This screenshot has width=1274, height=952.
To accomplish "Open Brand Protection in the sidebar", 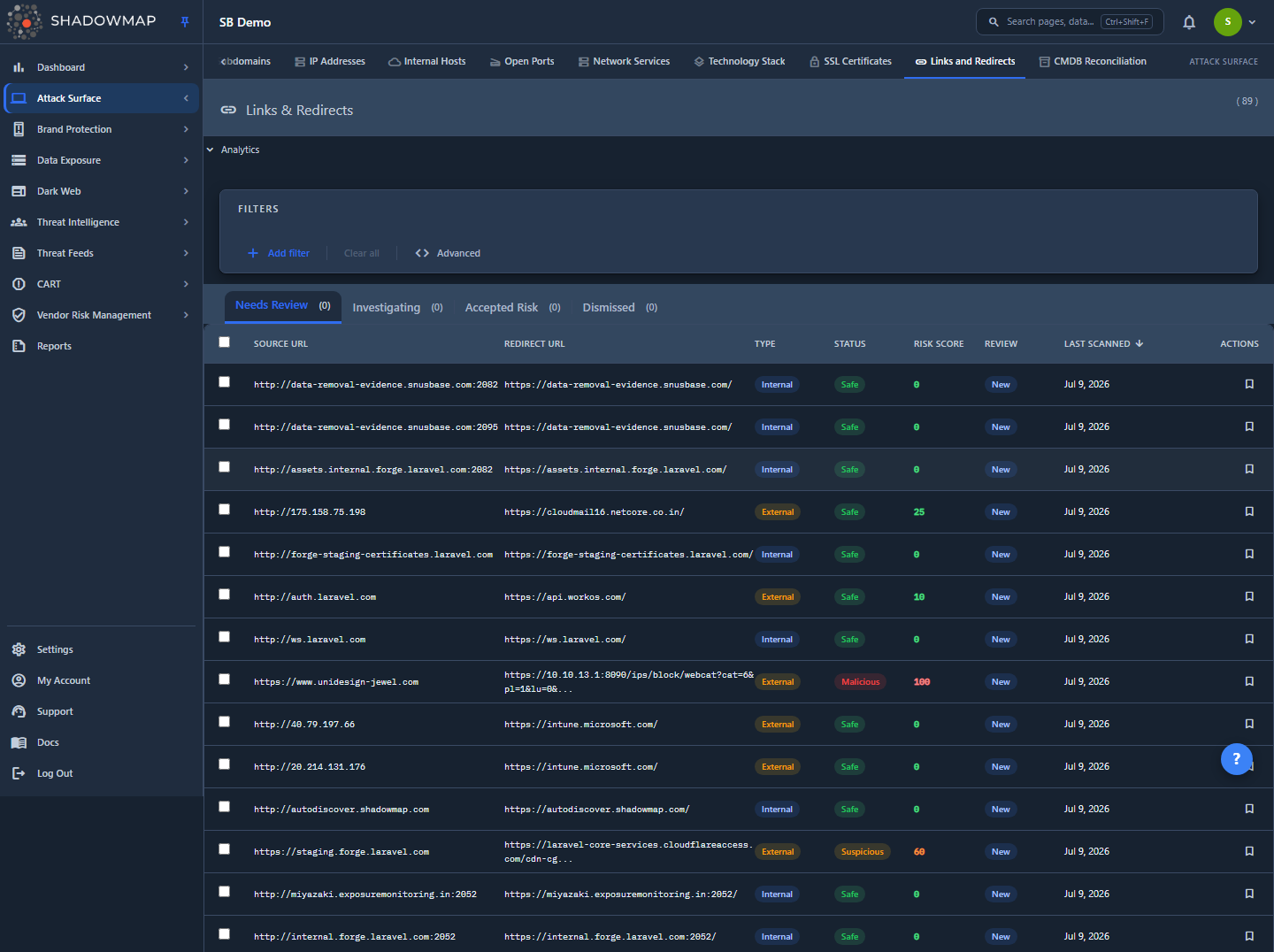I will [100, 129].
